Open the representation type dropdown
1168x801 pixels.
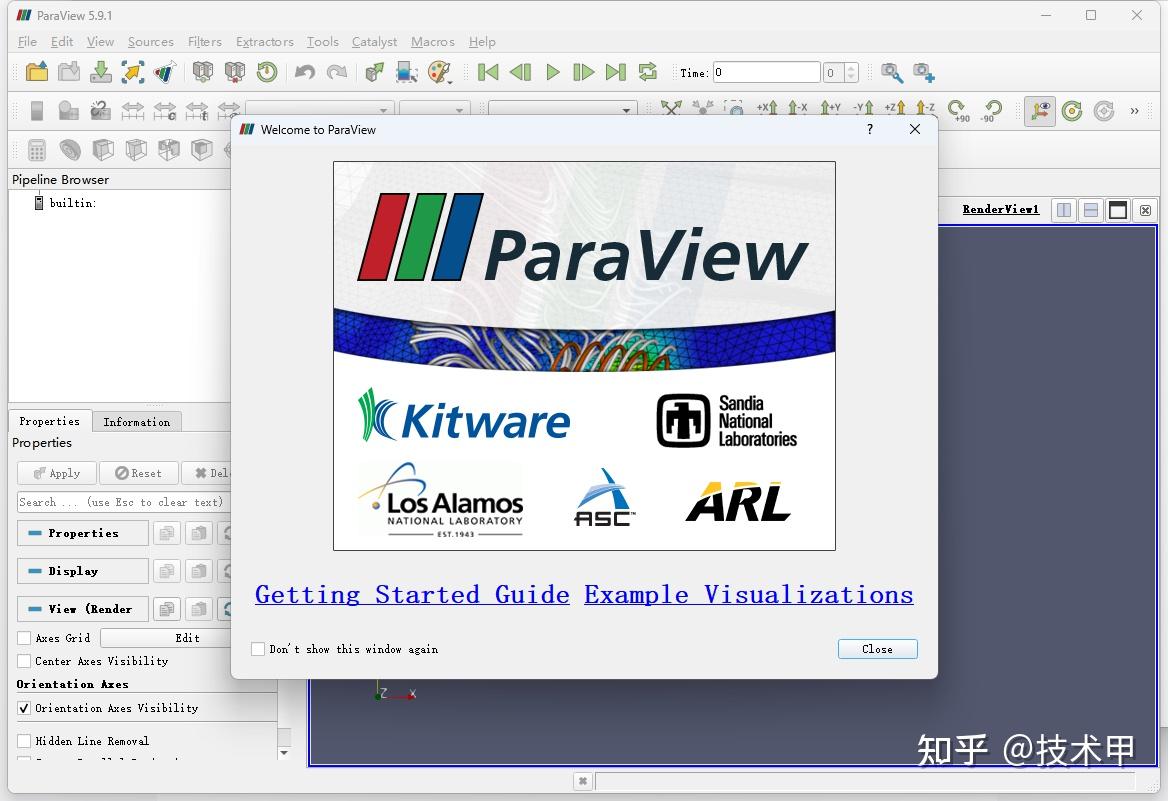point(562,110)
